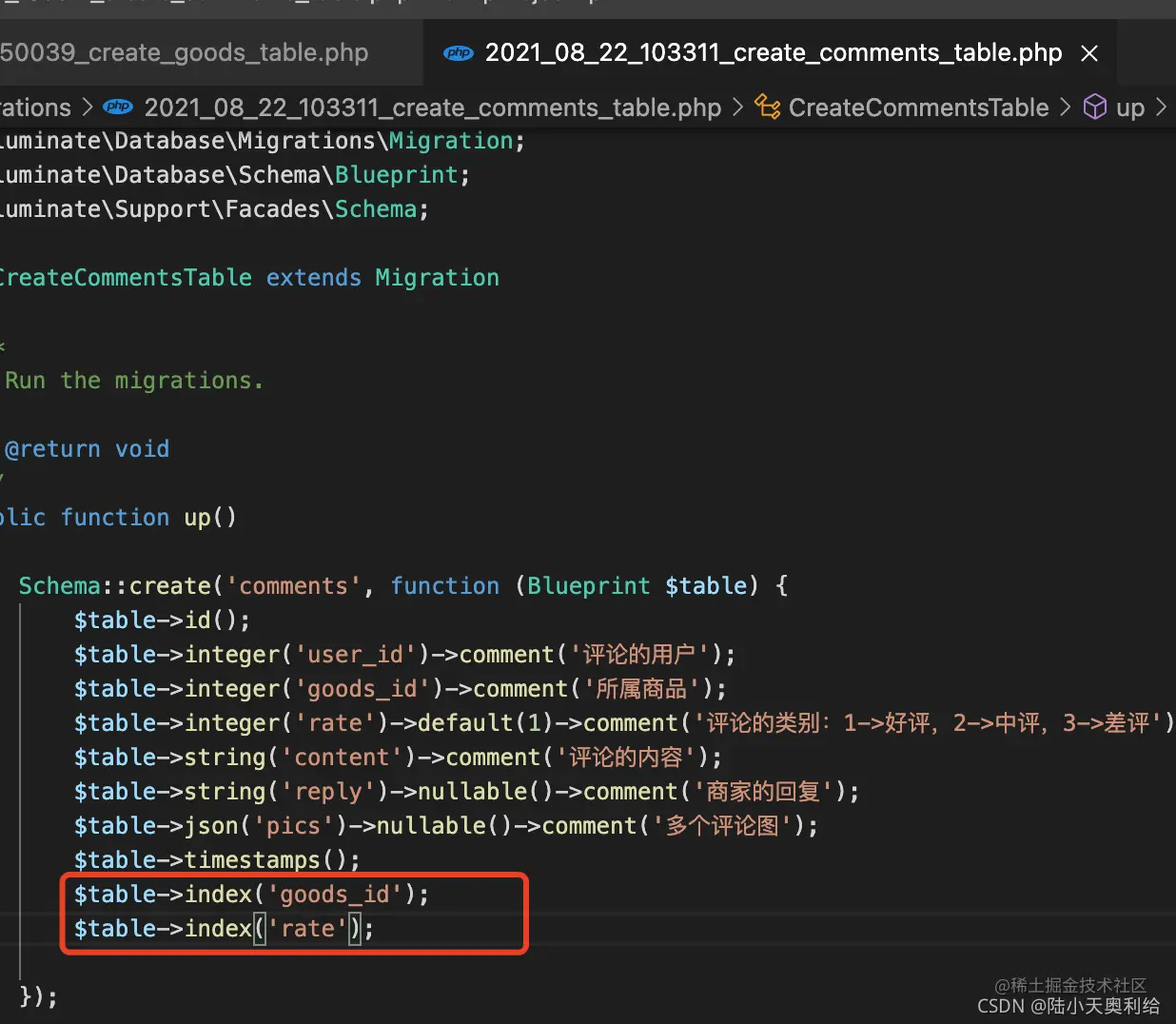
Task: Expand chevron after the comments file breadcrumb
Action: pyautogui.click(x=738, y=108)
